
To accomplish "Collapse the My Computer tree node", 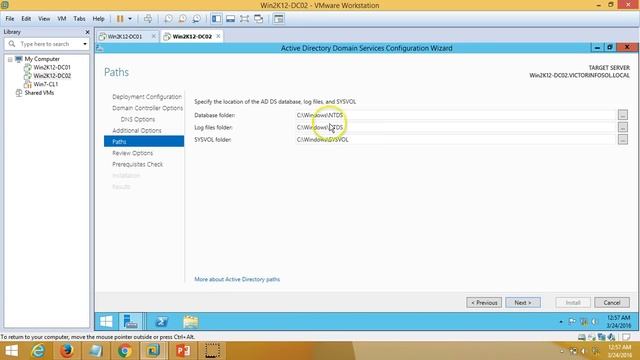I will coord(10,59).
